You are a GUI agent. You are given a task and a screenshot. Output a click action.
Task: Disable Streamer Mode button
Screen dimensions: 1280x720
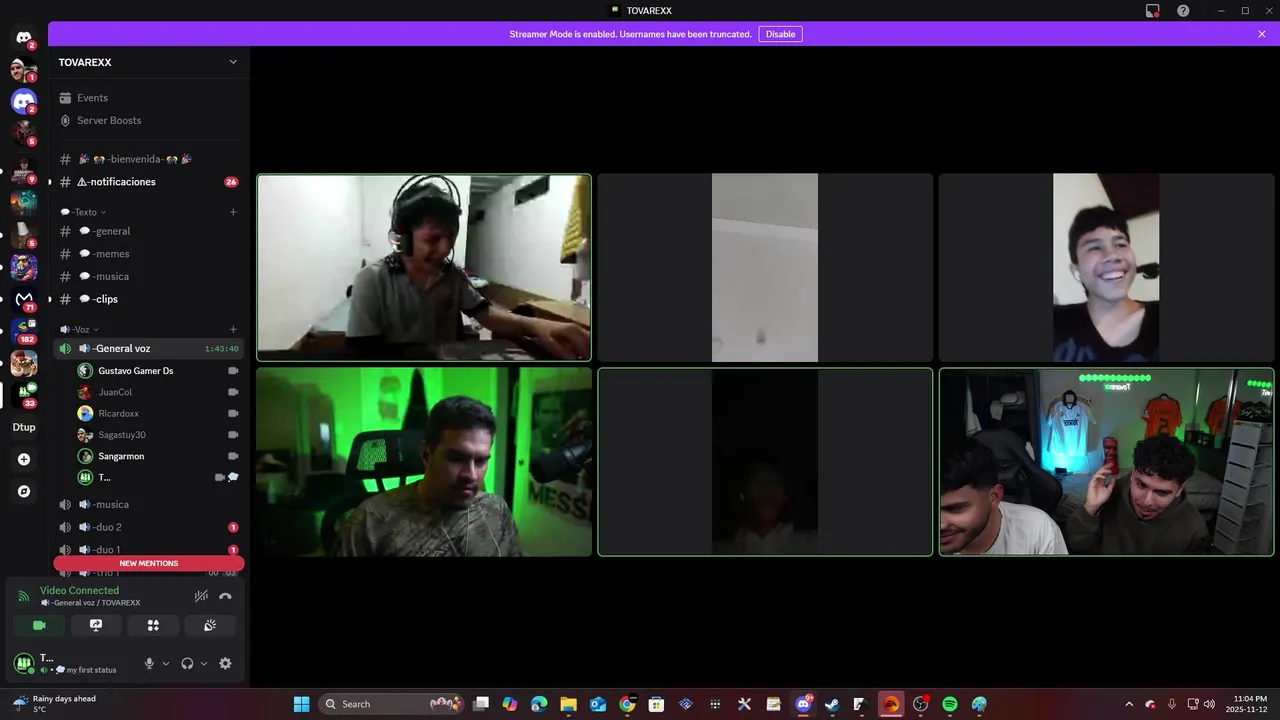coord(780,34)
